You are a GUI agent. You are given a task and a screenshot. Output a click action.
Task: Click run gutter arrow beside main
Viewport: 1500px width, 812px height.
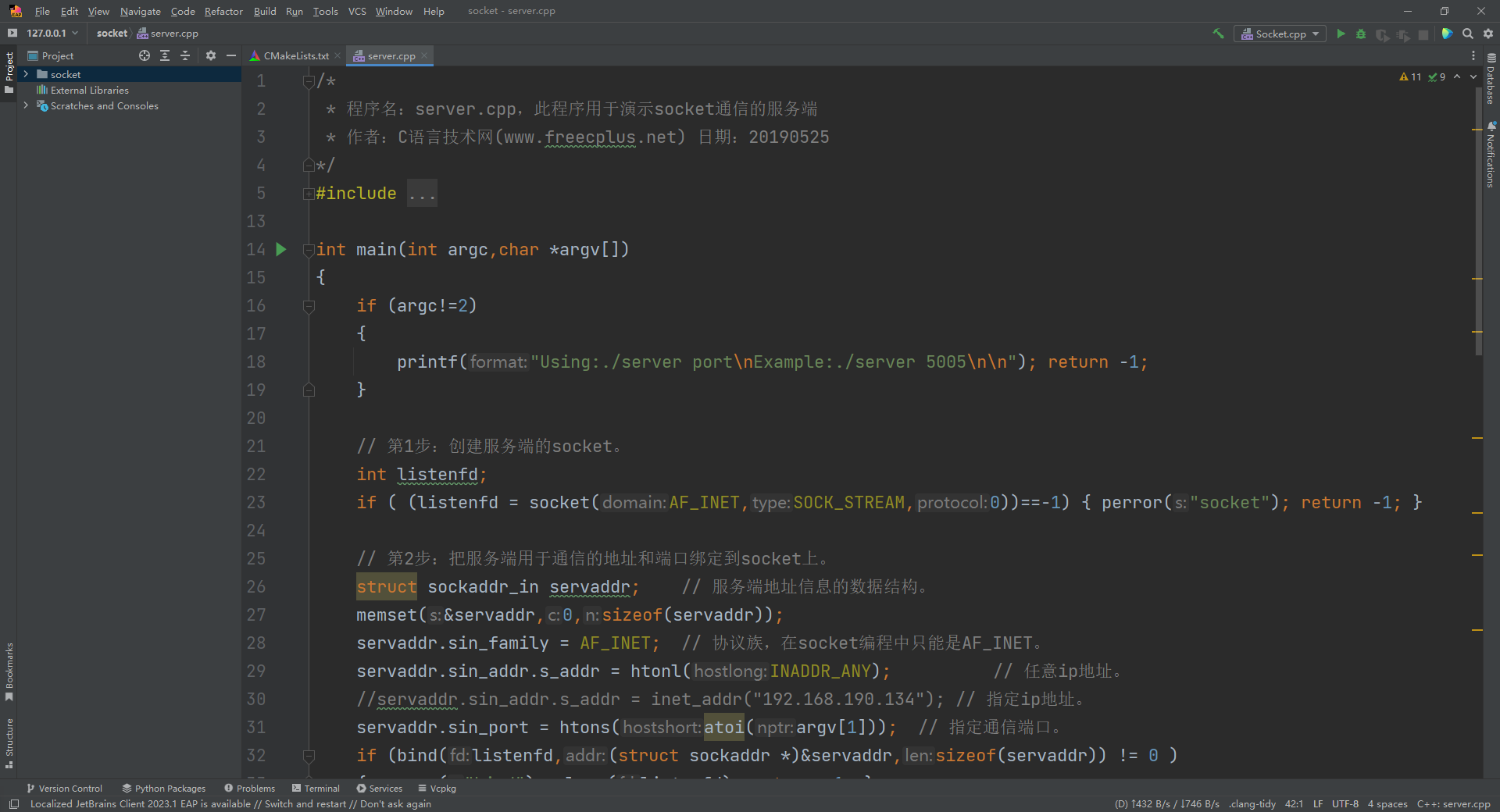281,249
